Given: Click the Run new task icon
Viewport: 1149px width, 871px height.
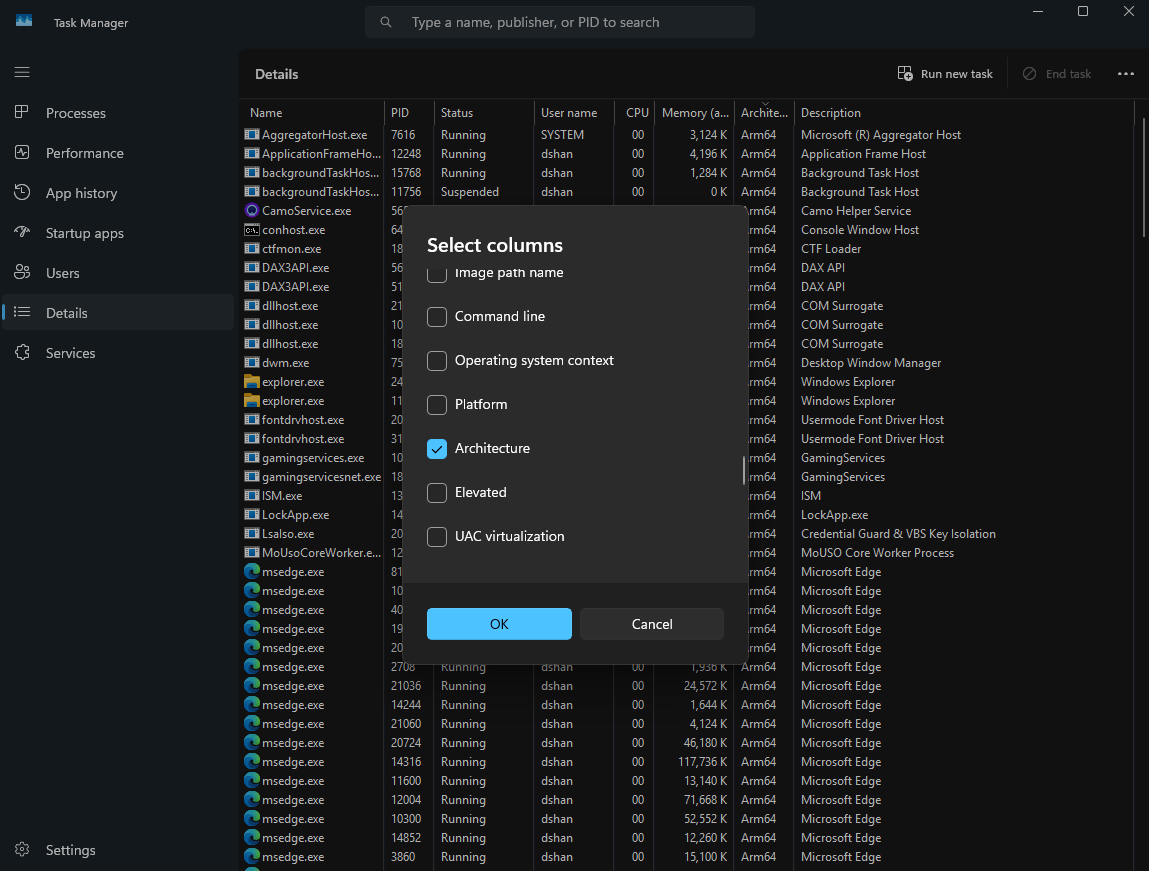Looking at the screenshot, I should [904, 73].
